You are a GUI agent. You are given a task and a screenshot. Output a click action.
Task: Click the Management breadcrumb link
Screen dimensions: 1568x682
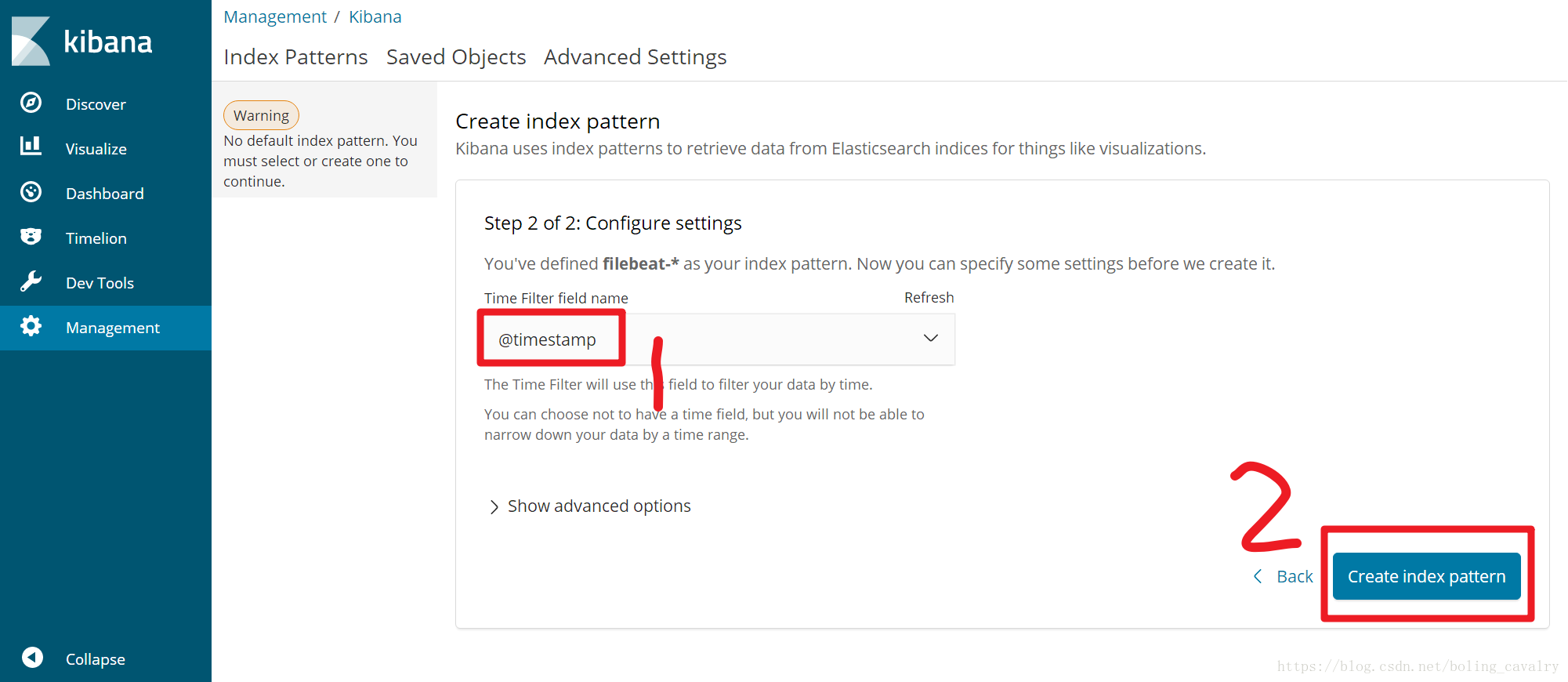coord(275,16)
